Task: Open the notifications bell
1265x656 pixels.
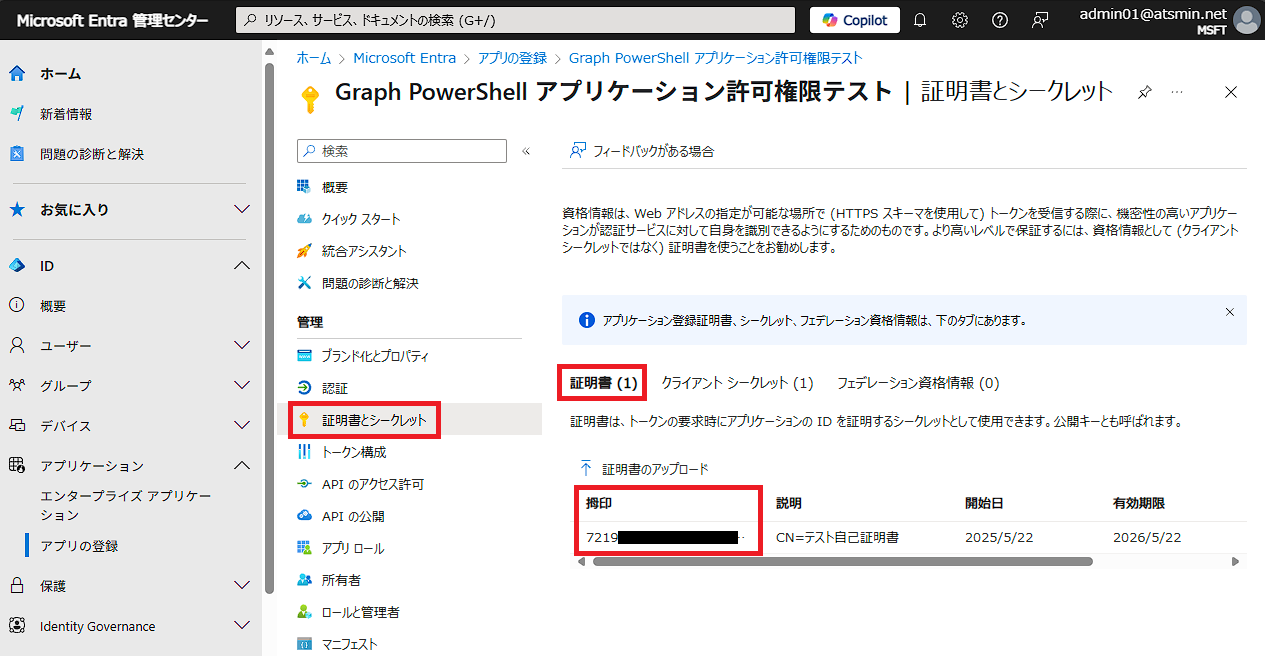Action: (919, 19)
